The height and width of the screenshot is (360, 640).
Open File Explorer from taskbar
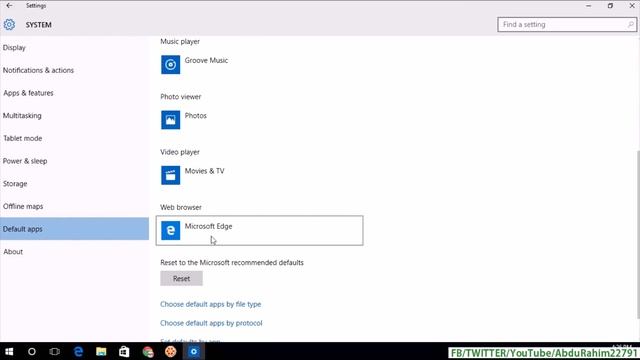(101, 351)
